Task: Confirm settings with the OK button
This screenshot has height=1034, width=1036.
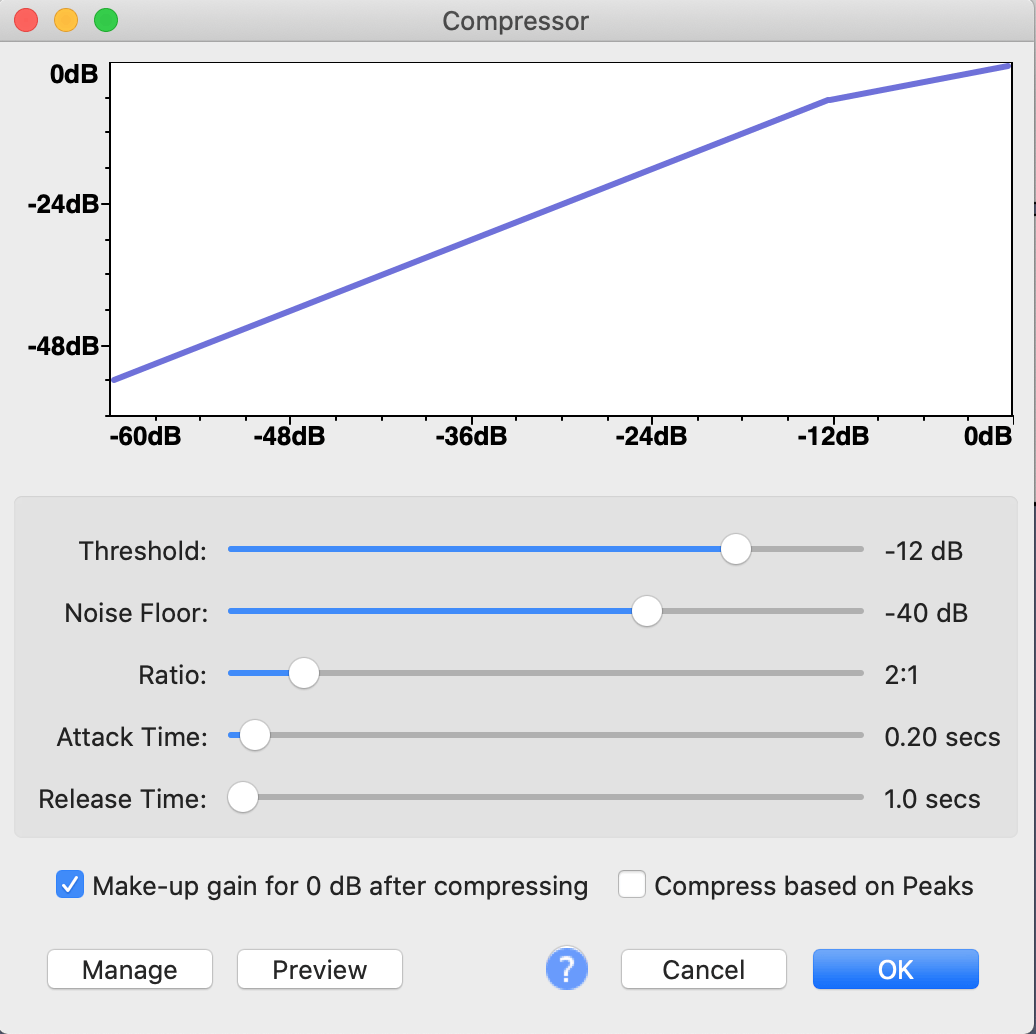Action: (x=895, y=969)
